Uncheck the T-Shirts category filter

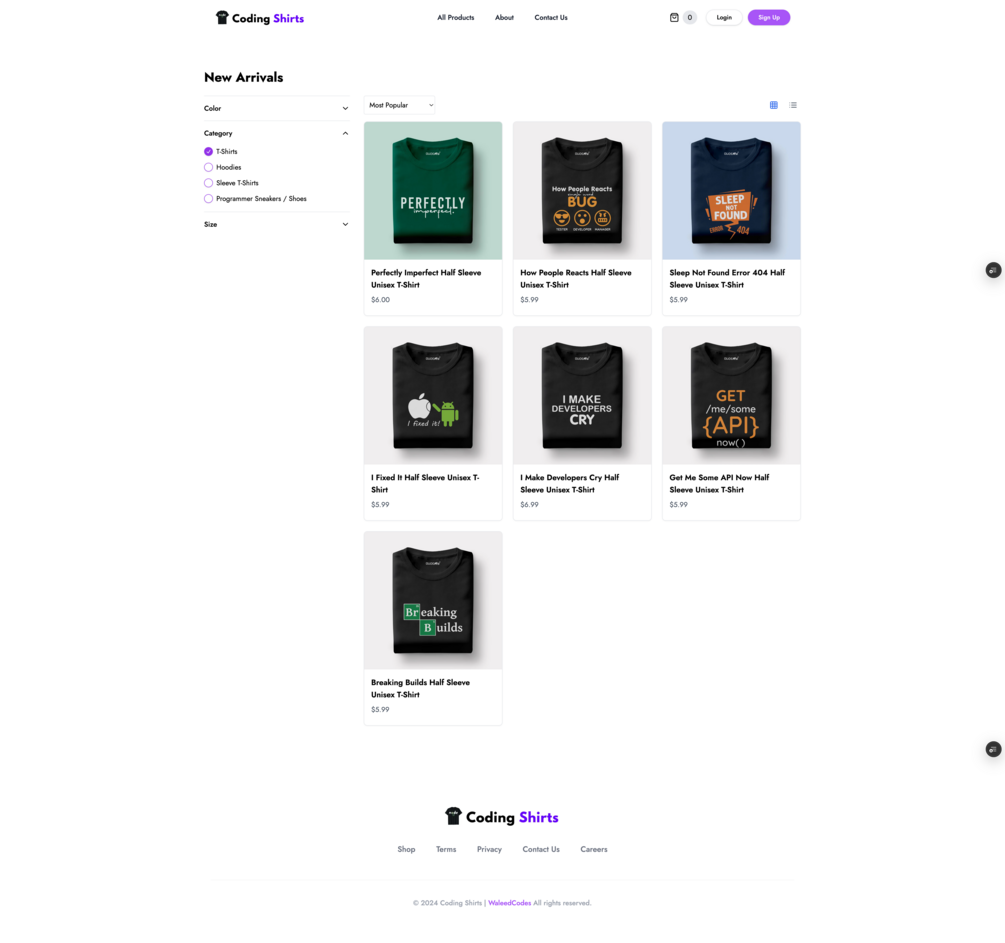(x=208, y=151)
